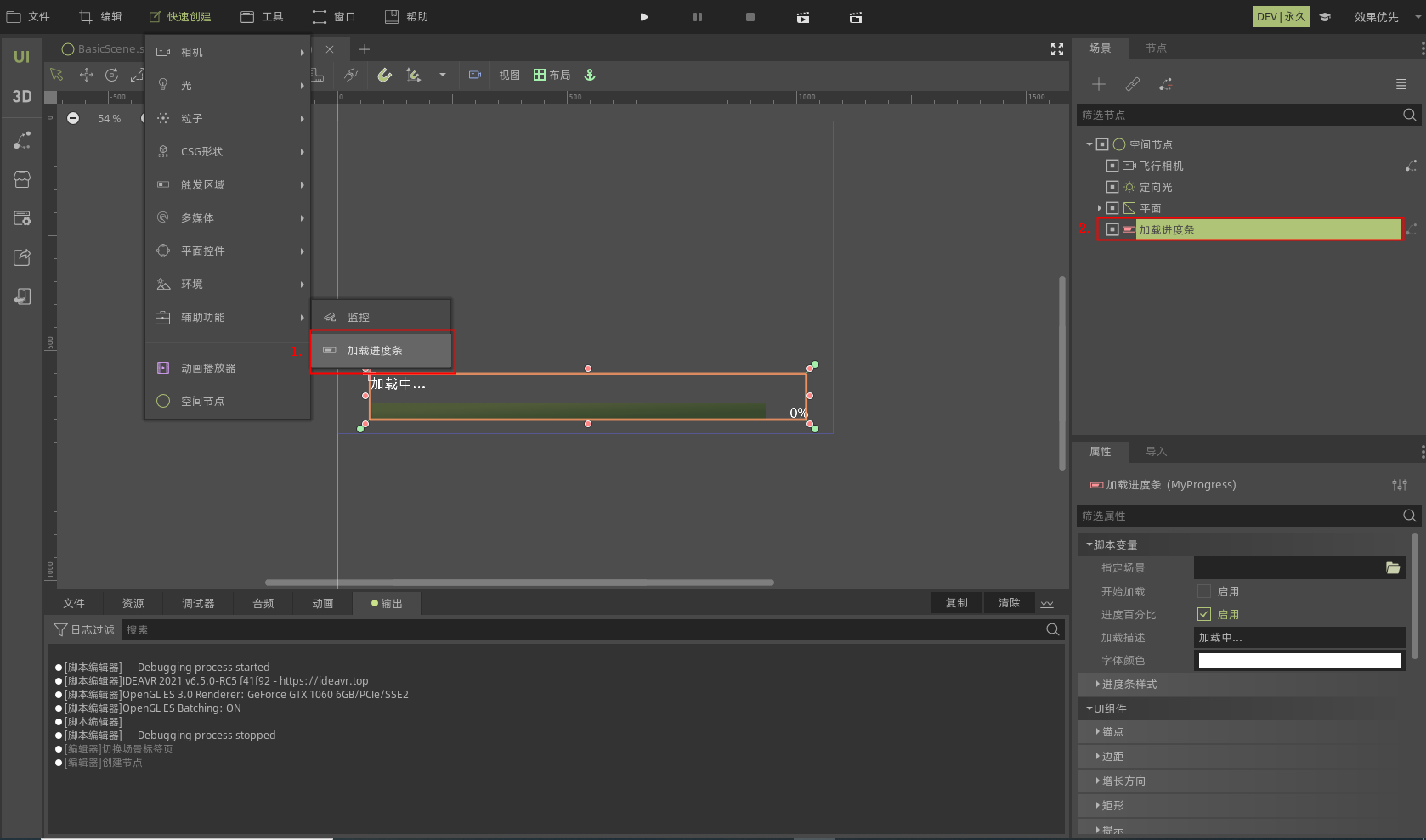Click the green anchor icon
The height and width of the screenshot is (840, 1426).
click(590, 75)
